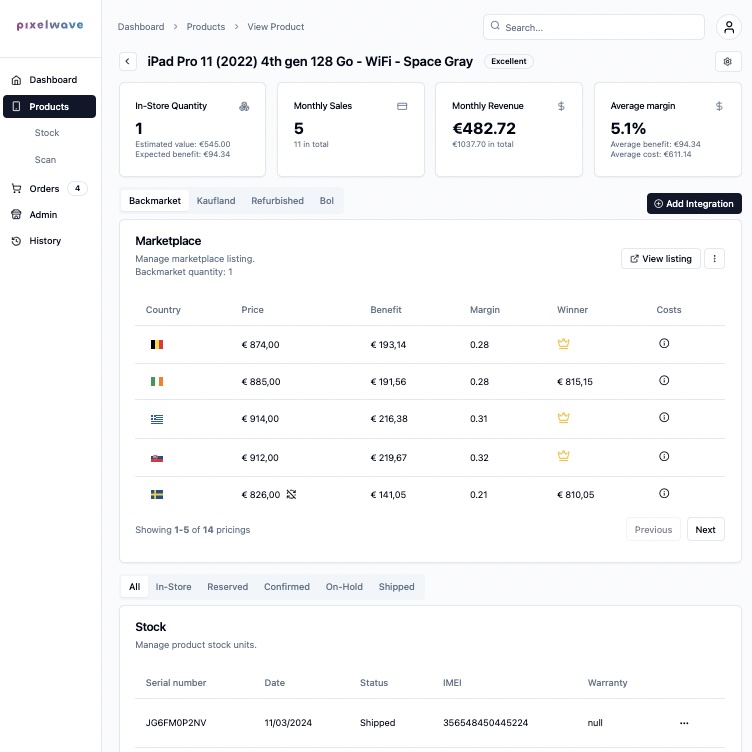Click the Dashboard breadcrumb link
Image resolution: width=752 pixels, height=752 pixels.
click(141, 27)
